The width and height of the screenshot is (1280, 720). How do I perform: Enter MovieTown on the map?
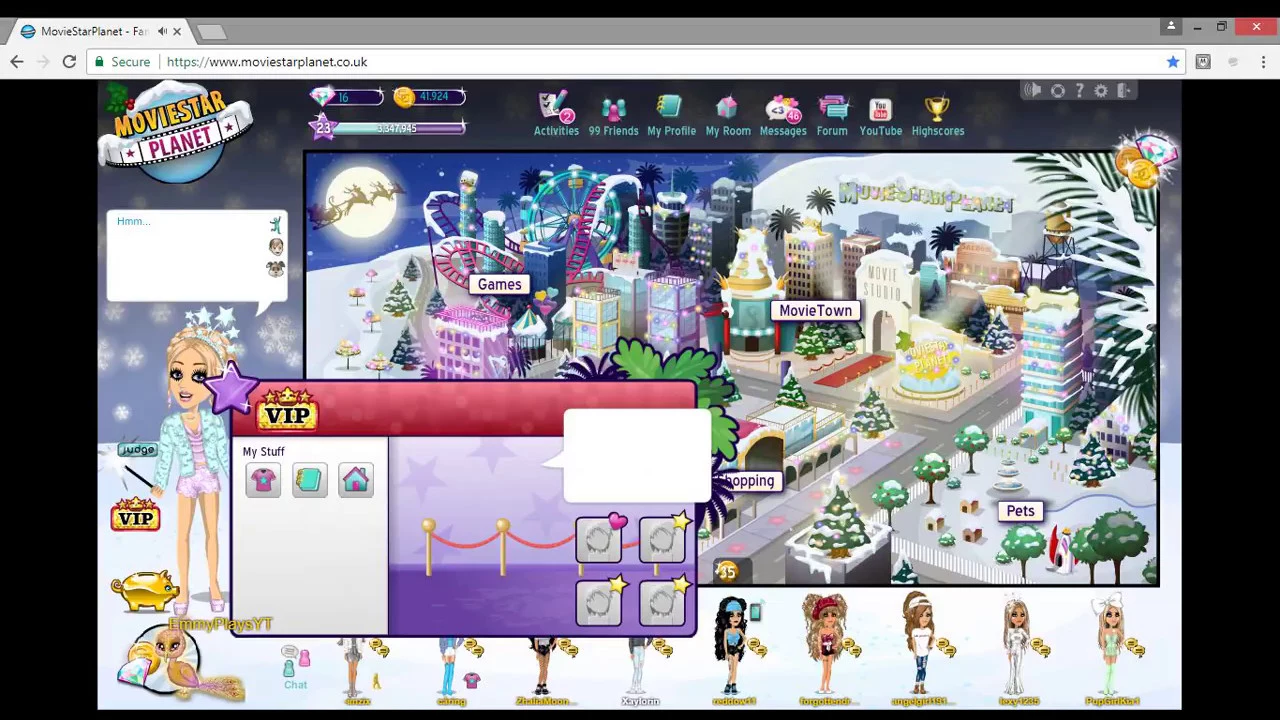pos(816,310)
